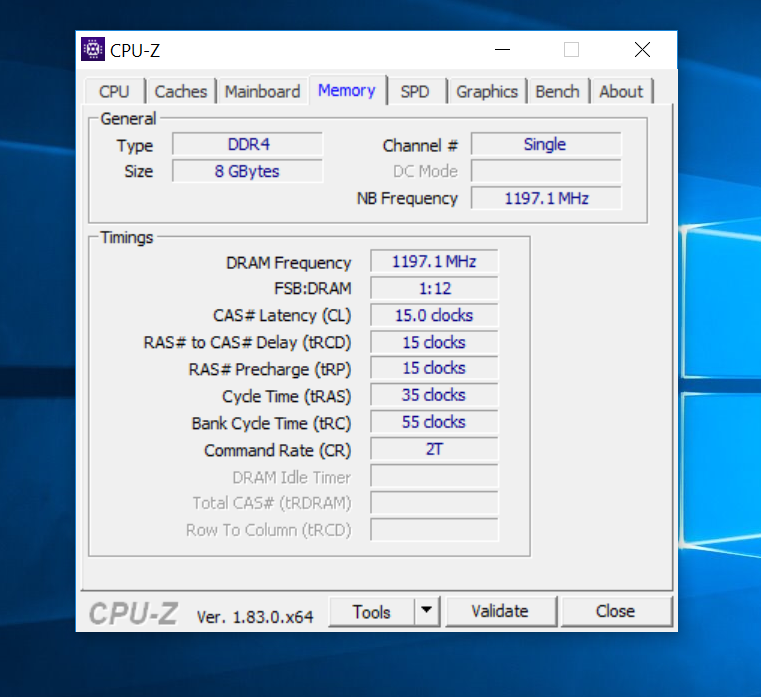Click the 2T command rate value
Image resolution: width=761 pixels, height=697 pixels.
(434, 449)
